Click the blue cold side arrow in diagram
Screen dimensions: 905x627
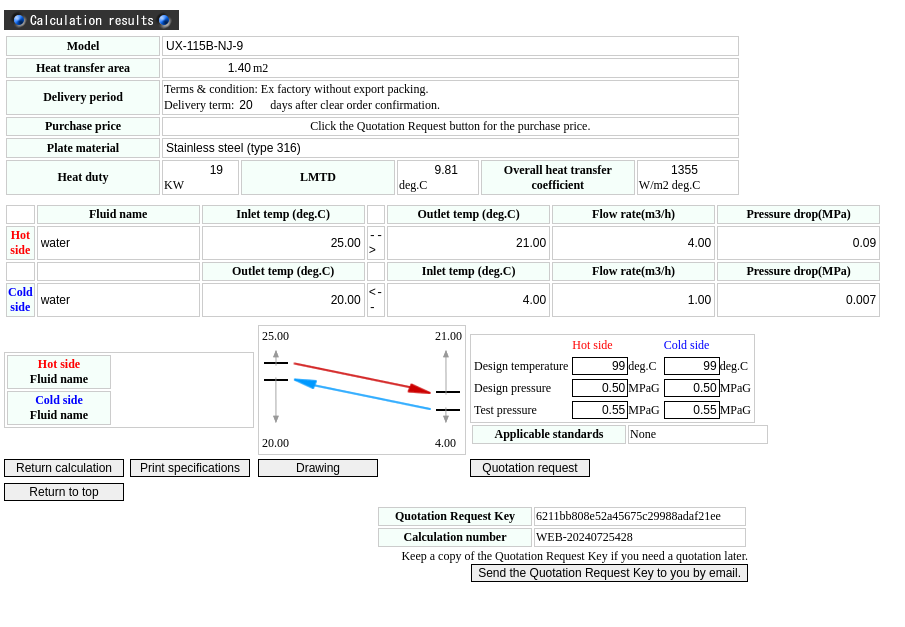(362, 394)
